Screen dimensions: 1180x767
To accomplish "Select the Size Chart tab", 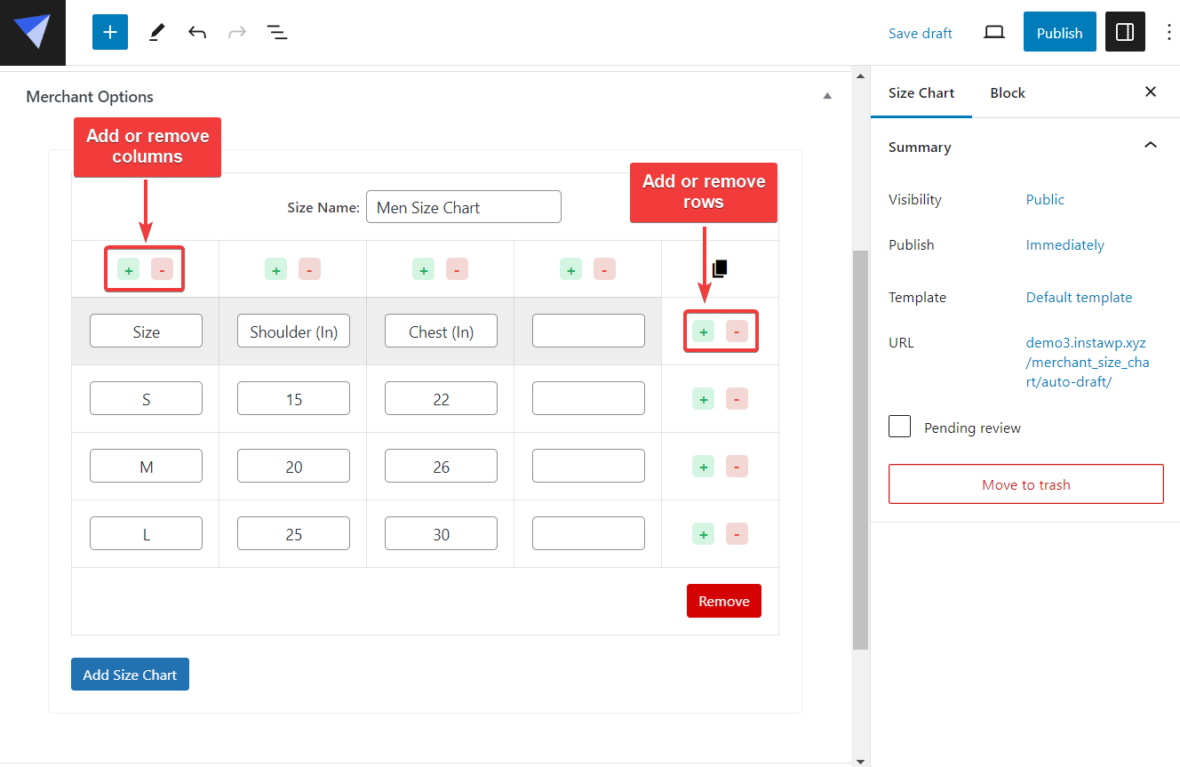I will [920, 92].
